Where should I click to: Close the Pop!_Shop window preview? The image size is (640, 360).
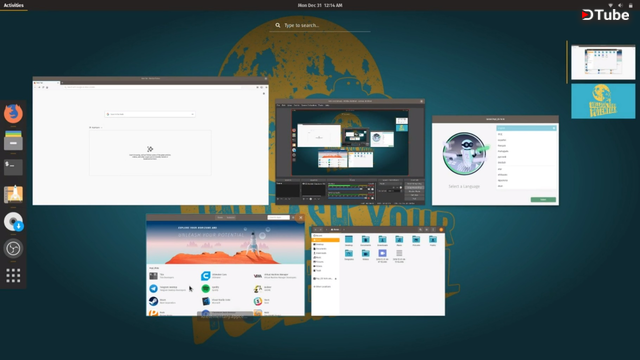301,218
